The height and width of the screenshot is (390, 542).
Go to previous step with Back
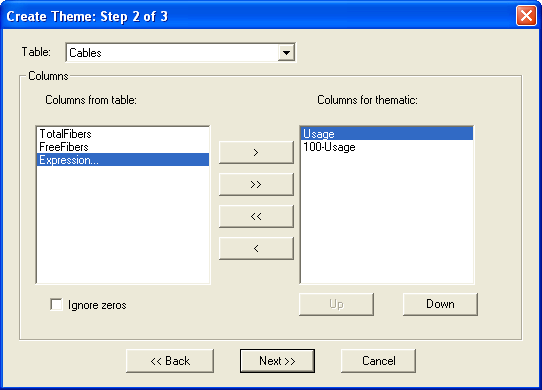(170, 361)
